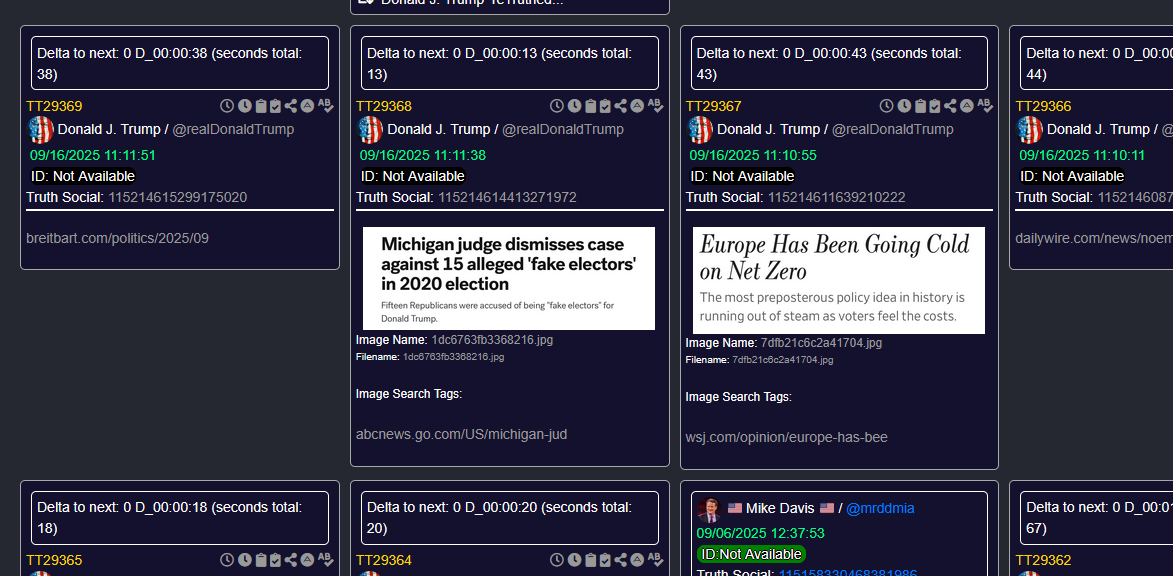This screenshot has width=1173, height=576.
Task: Click timestamp 09/16/2025 11:11:51
Action: [93, 156]
